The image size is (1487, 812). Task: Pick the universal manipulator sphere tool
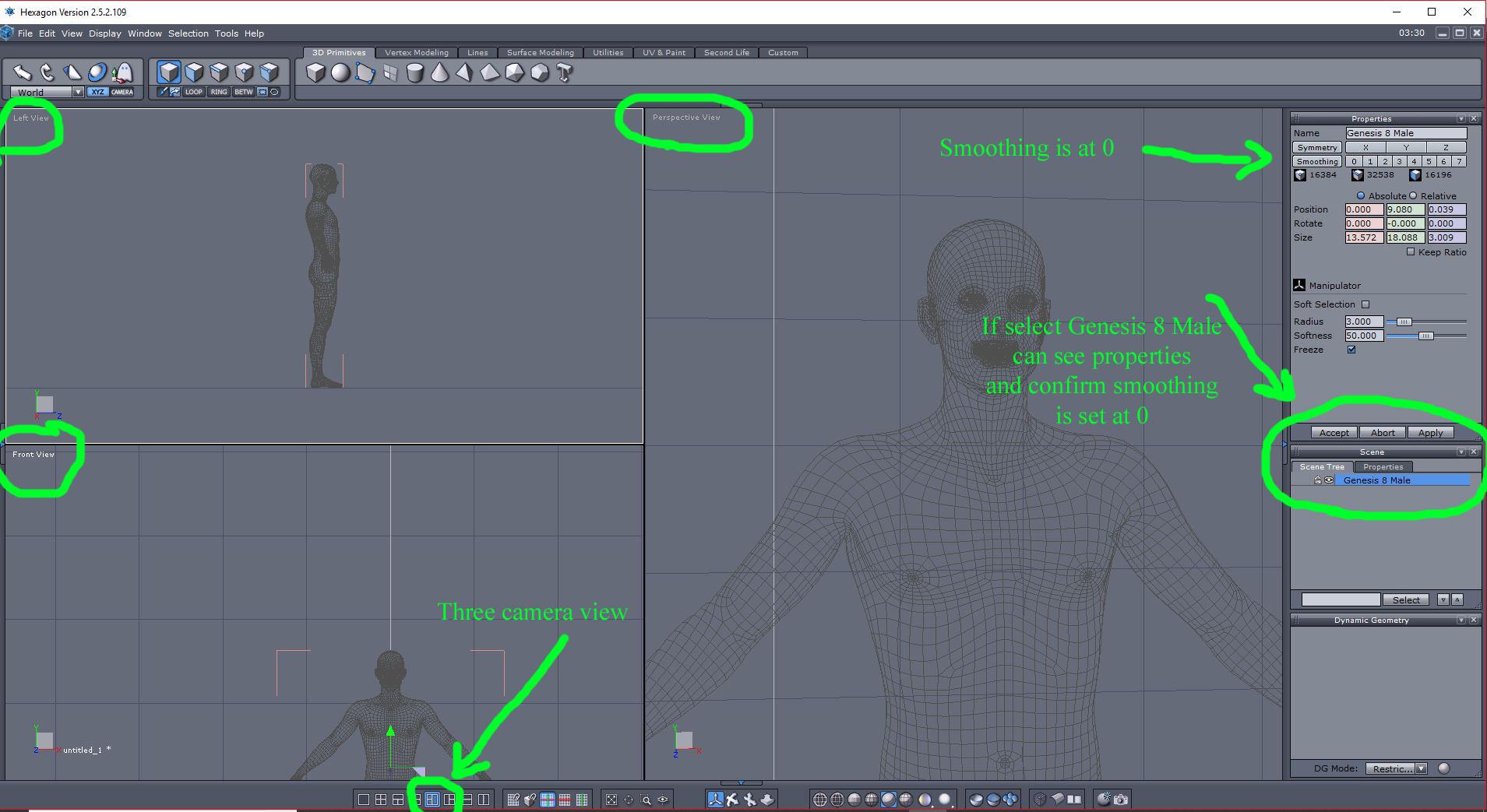click(x=97, y=72)
